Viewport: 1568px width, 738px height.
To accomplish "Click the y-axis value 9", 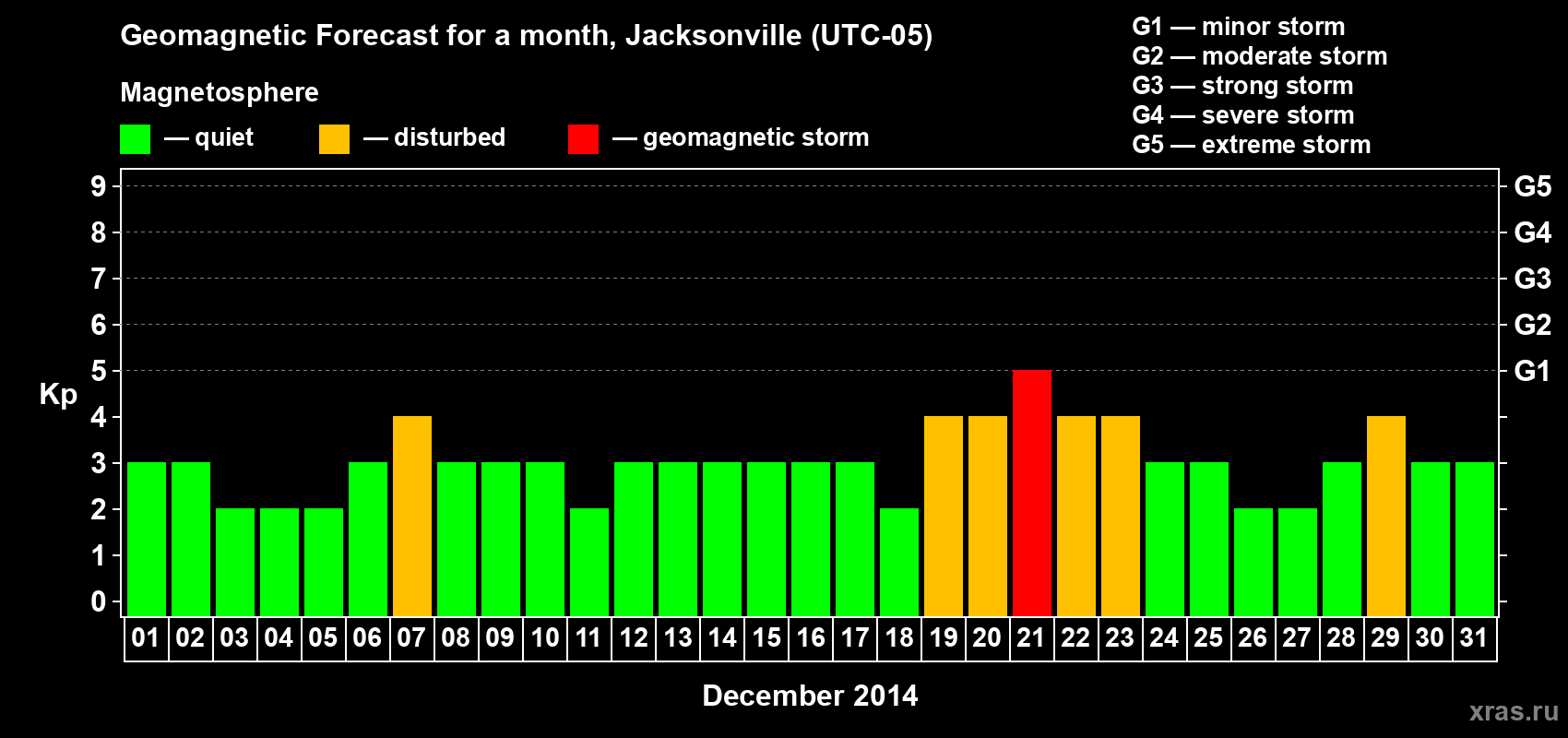I will pos(99,186).
